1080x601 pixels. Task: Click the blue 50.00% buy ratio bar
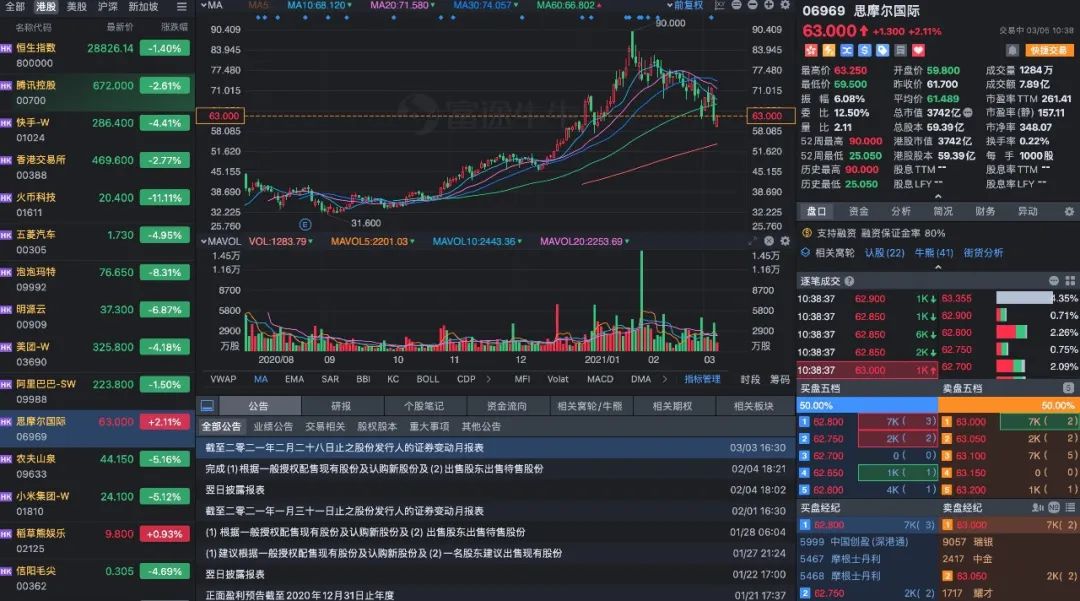click(867, 405)
